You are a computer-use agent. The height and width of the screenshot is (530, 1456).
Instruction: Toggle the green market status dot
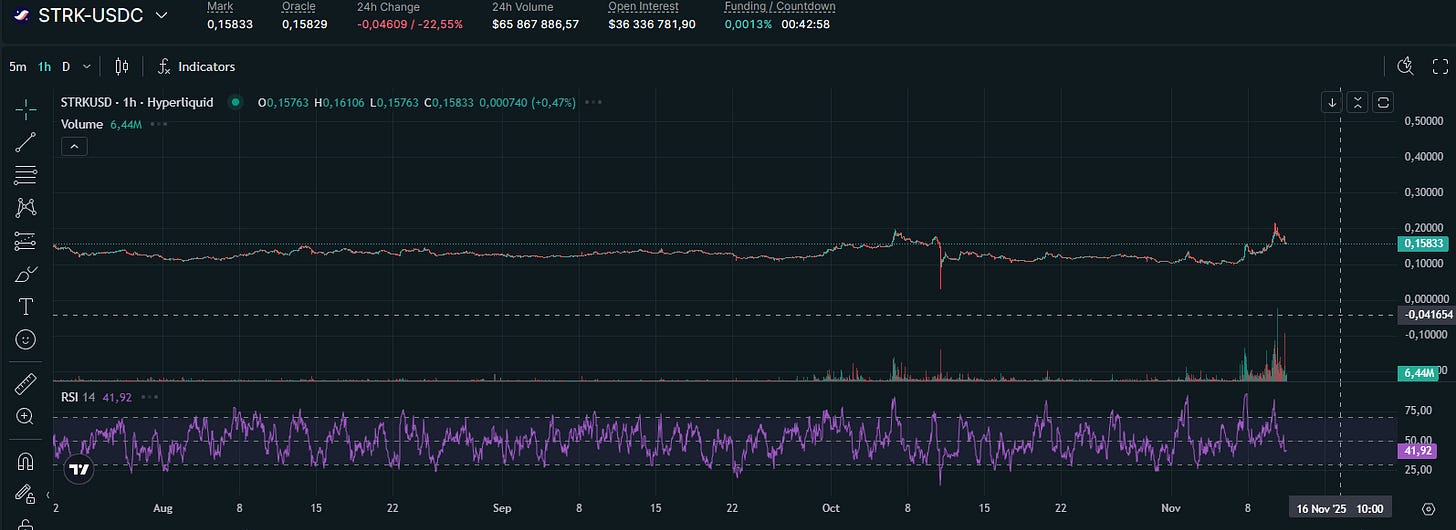tap(235, 102)
